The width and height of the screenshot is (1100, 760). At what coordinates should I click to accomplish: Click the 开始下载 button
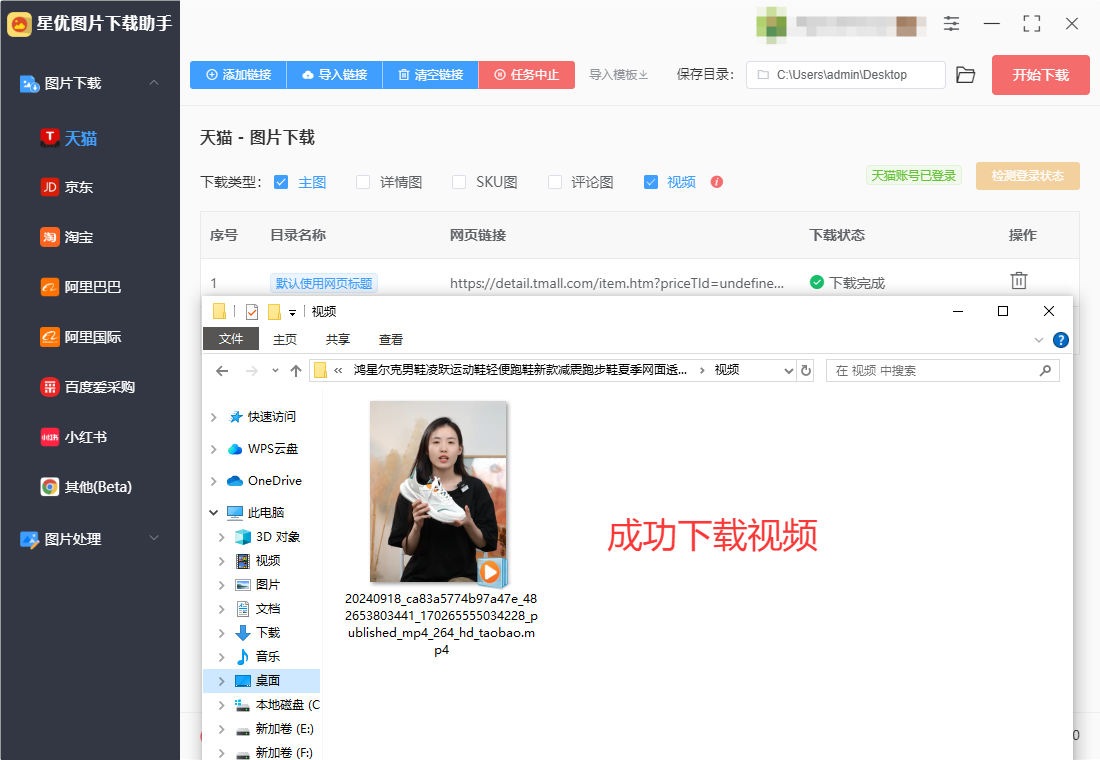coord(1040,75)
